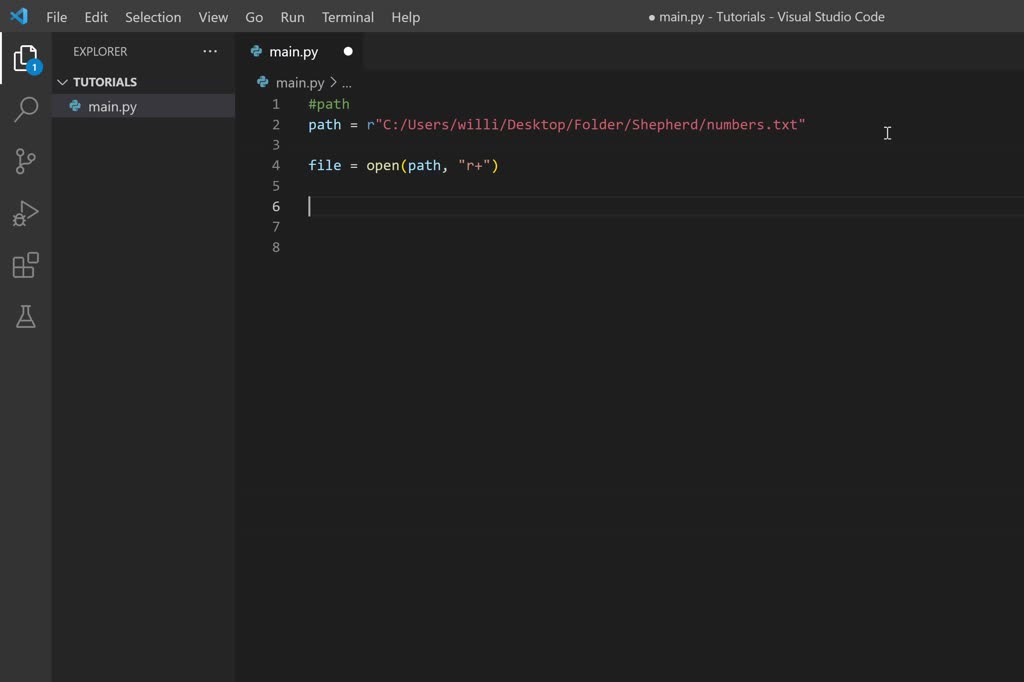Open the Explorer view icon
1024x682 pixels.
pos(25,58)
